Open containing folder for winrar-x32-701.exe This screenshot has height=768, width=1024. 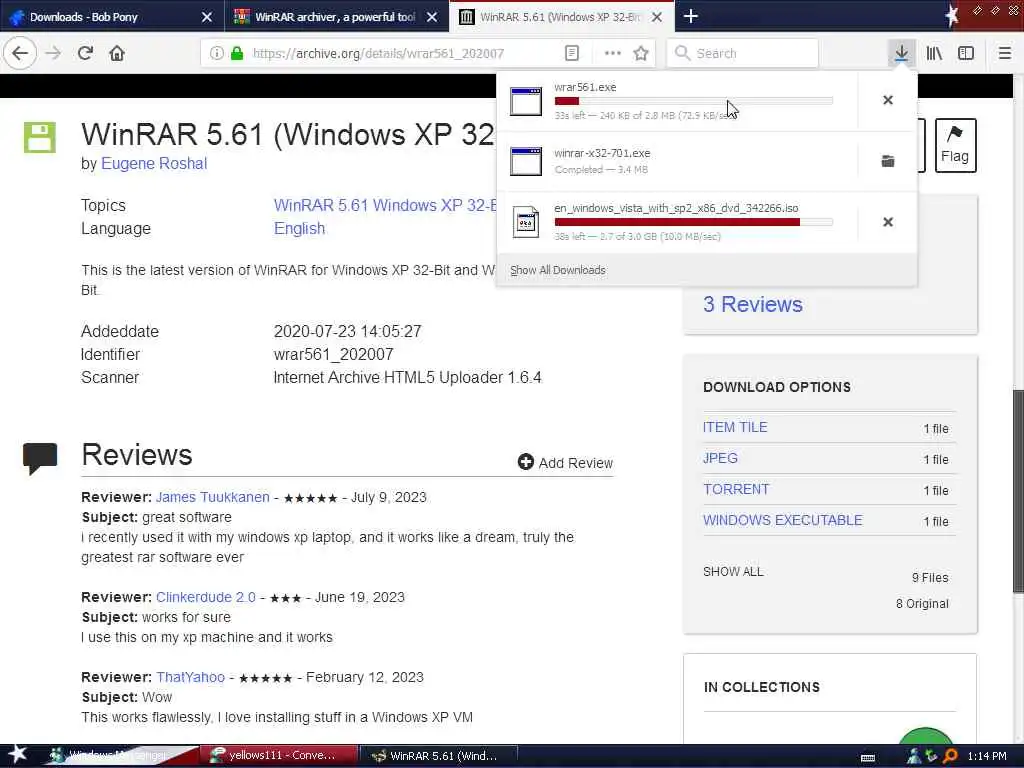tap(888, 161)
